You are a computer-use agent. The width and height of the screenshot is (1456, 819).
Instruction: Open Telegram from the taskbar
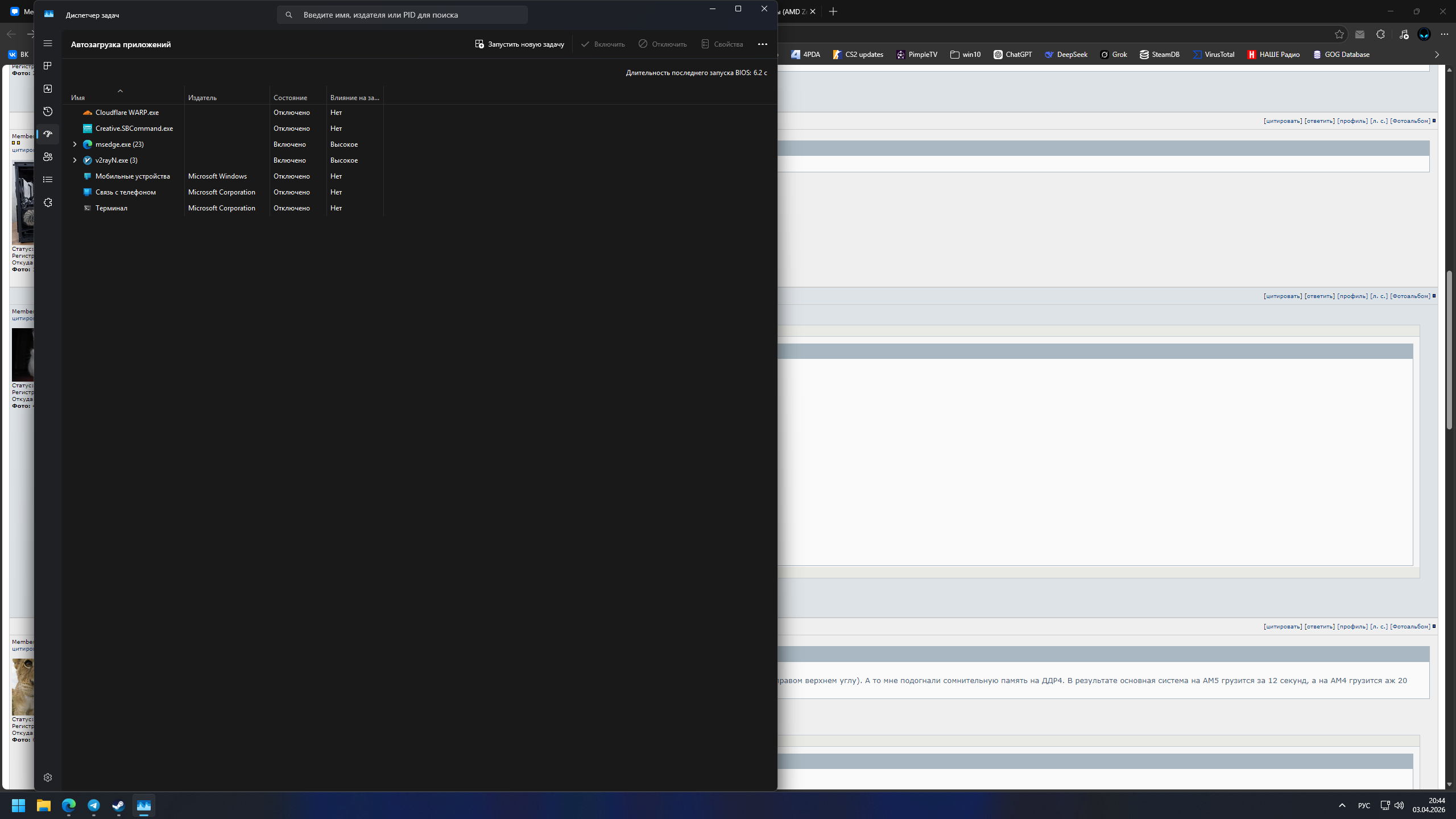click(94, 805)
